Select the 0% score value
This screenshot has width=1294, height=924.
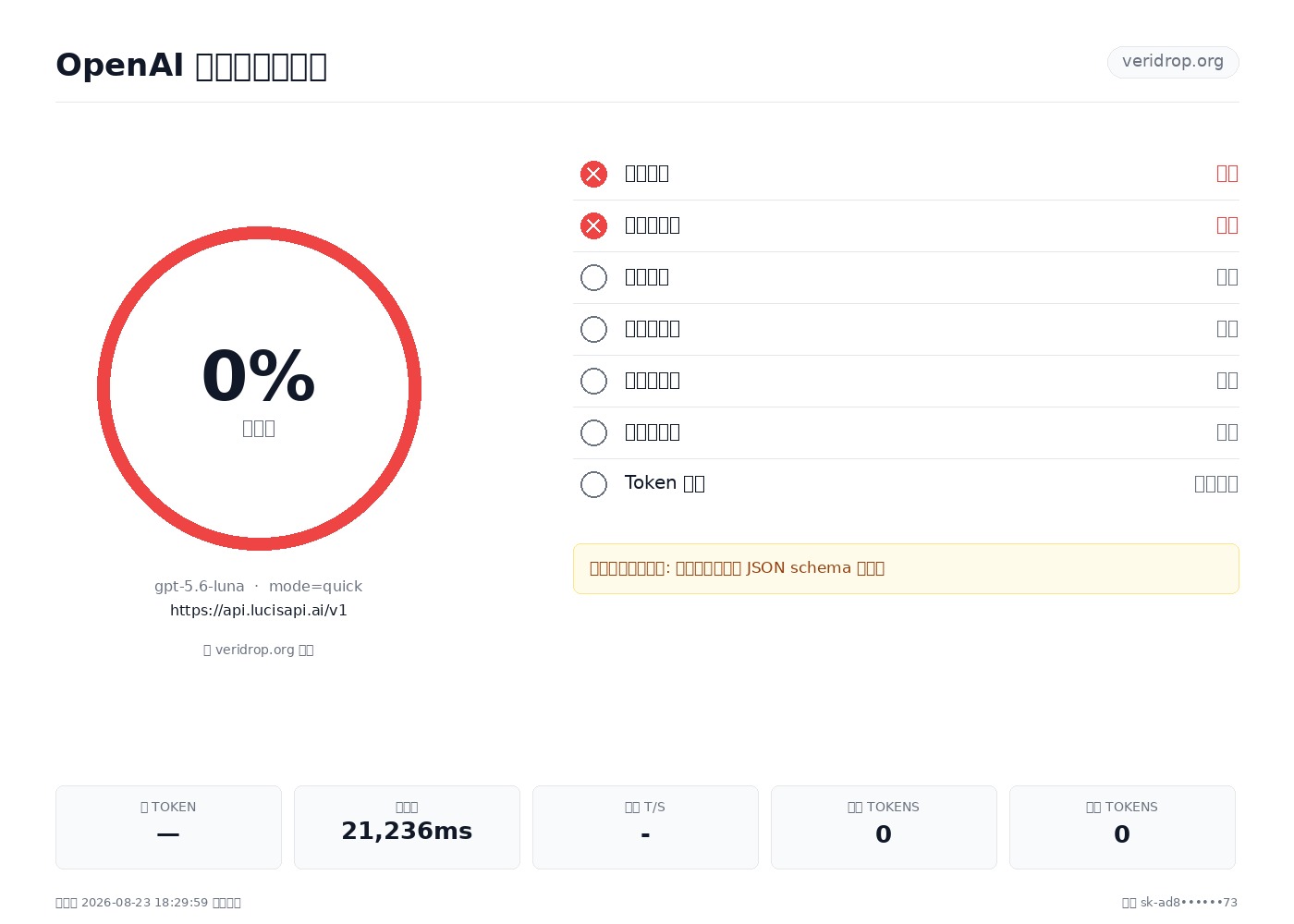pos(259,376)
